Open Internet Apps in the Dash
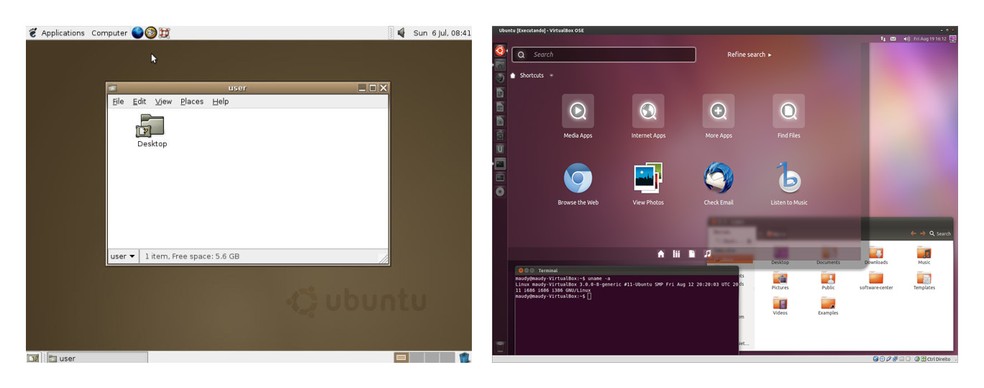The width and height of the screenshot is (984, 388). pyautogui.click(x=648, y=117)
